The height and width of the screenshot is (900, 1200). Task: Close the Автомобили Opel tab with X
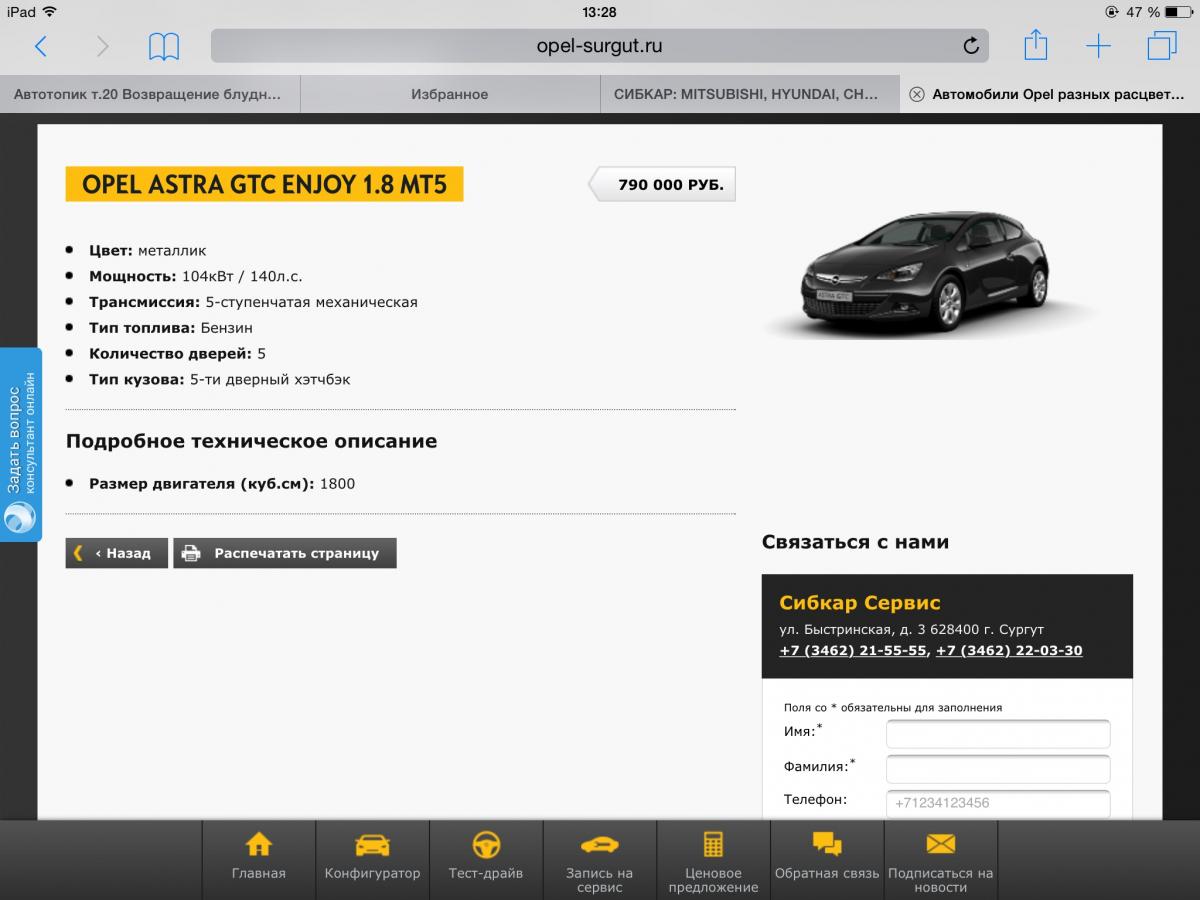[x=916, y=94]
